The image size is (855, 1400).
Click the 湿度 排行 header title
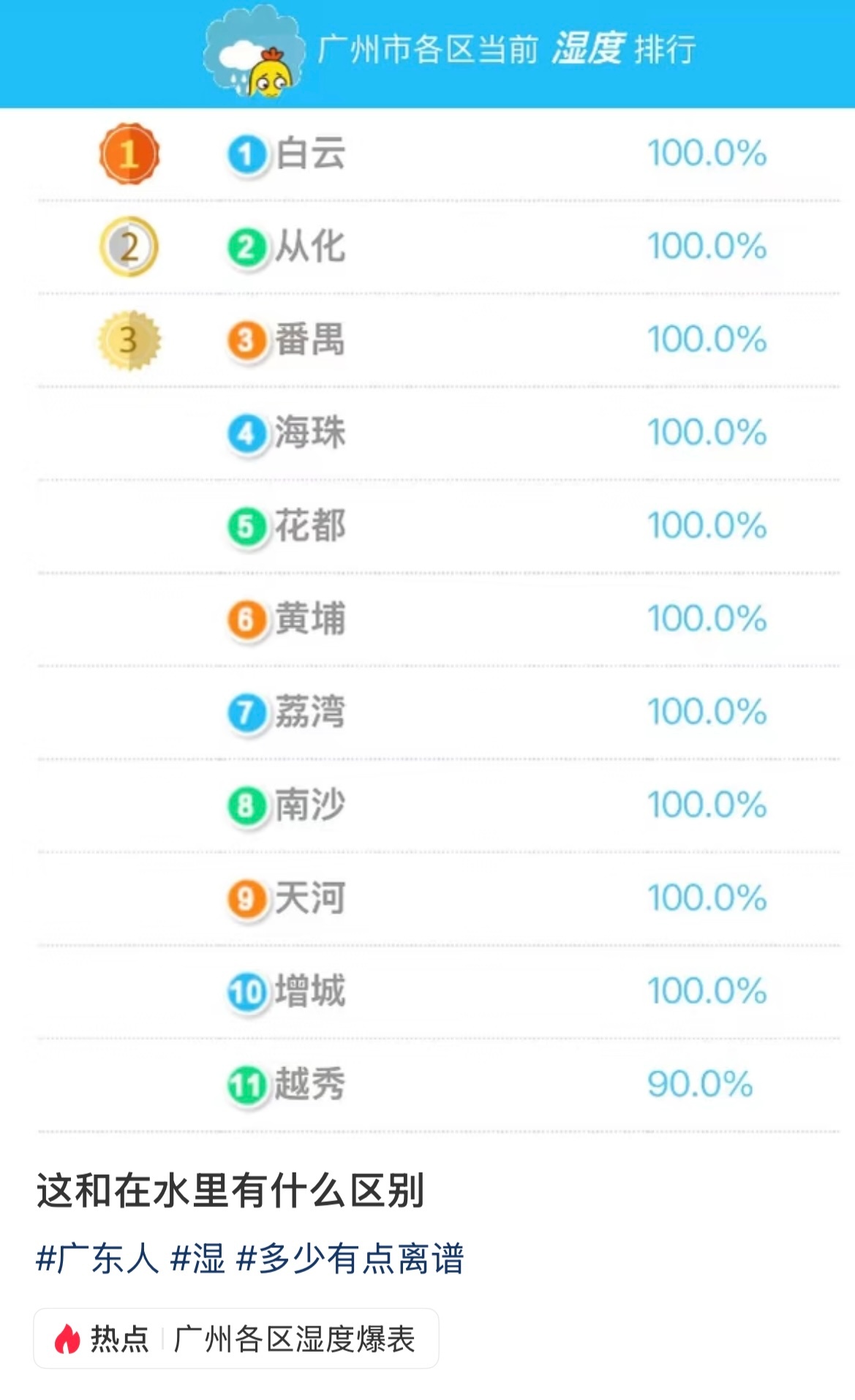coord(622,49)
